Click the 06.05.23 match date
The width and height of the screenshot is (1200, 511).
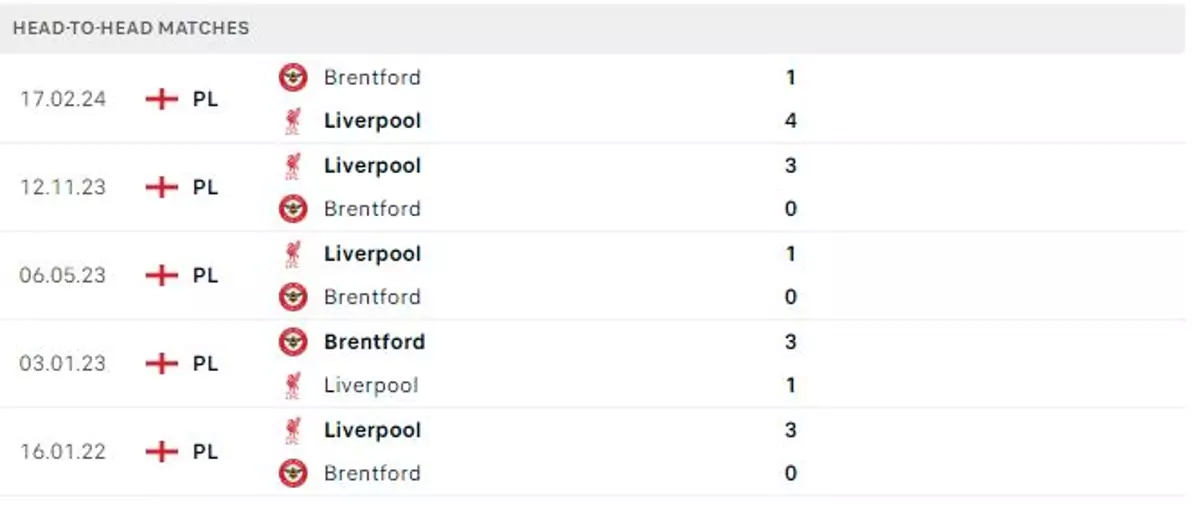point(62,275)
